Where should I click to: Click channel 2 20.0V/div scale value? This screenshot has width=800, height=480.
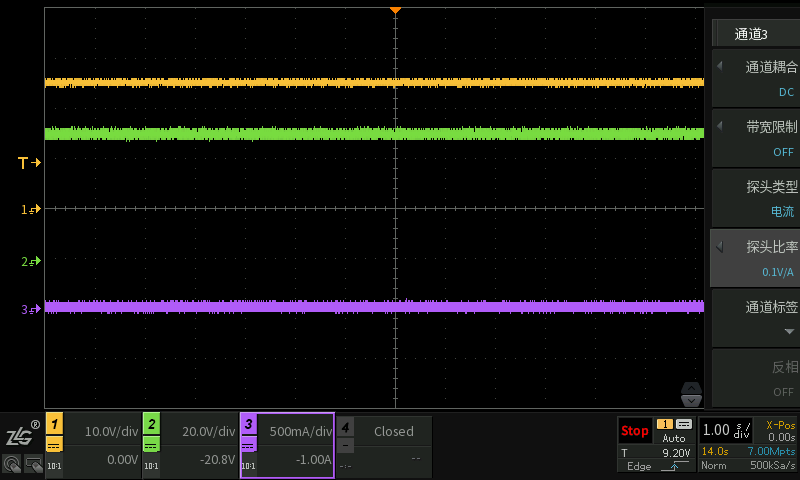click(x=209, y=432)
